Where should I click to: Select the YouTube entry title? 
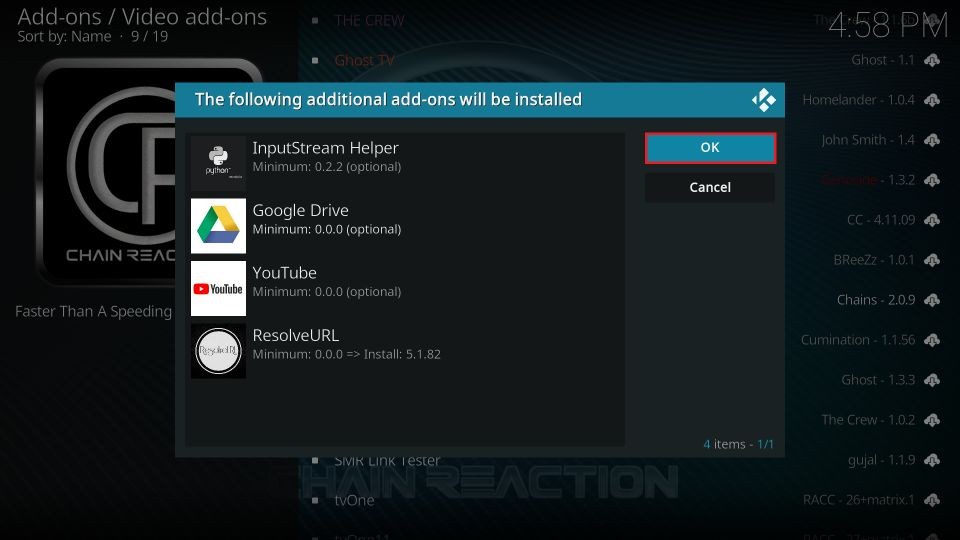pos(285,273)
